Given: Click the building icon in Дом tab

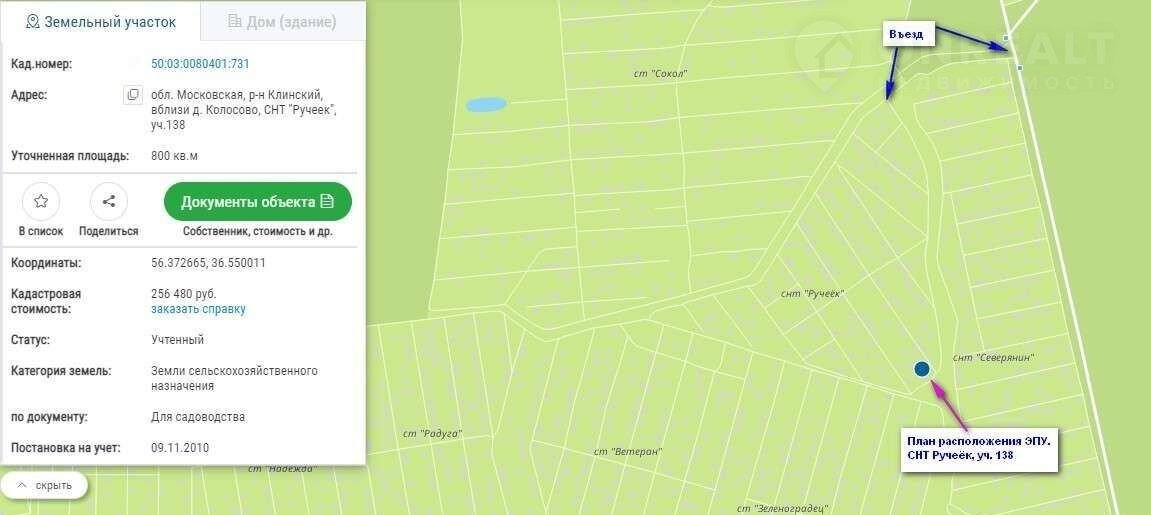Looking at the screenshot, I should (234, 21).
